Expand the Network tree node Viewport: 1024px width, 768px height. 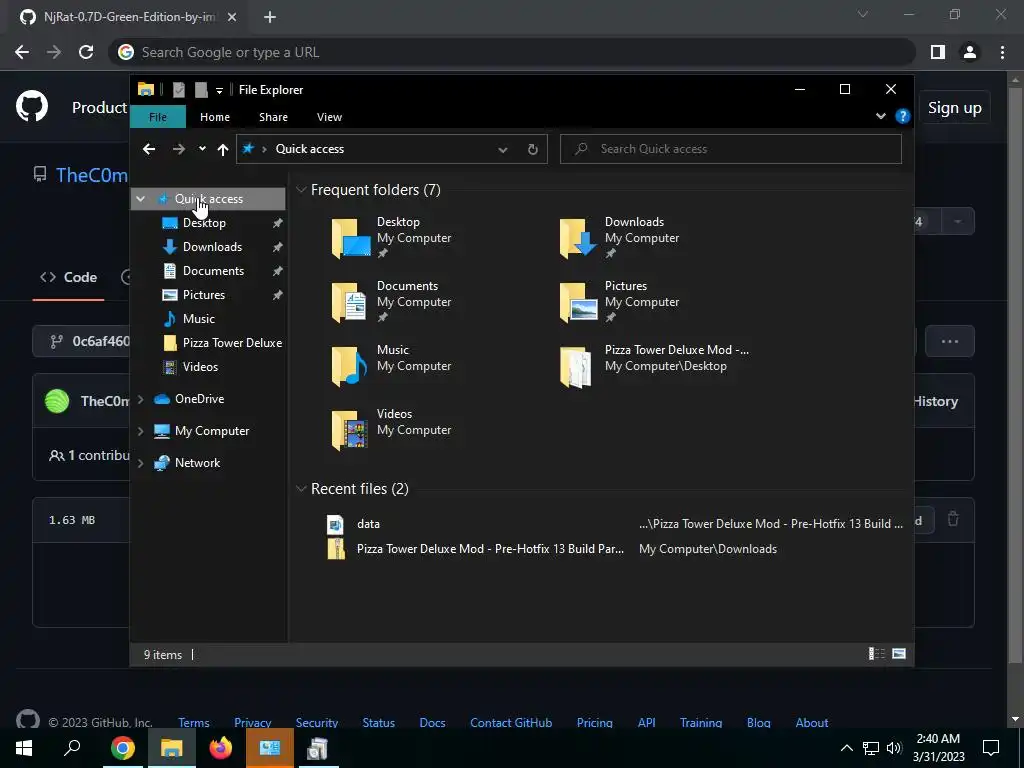click(140, 463)
